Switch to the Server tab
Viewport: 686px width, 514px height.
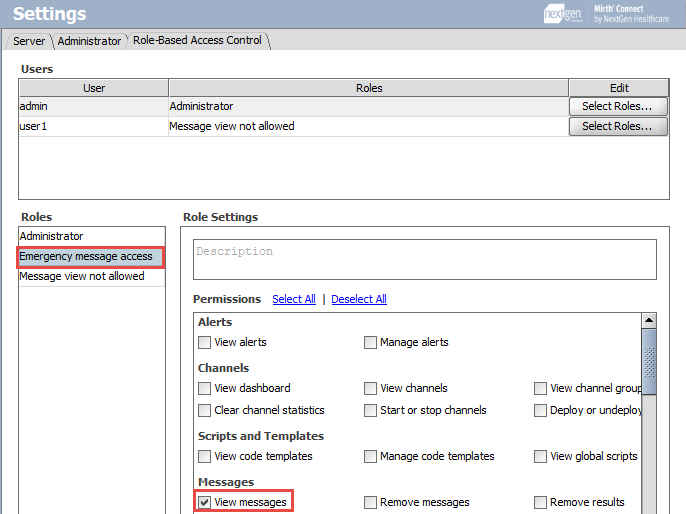pos(28,41)
